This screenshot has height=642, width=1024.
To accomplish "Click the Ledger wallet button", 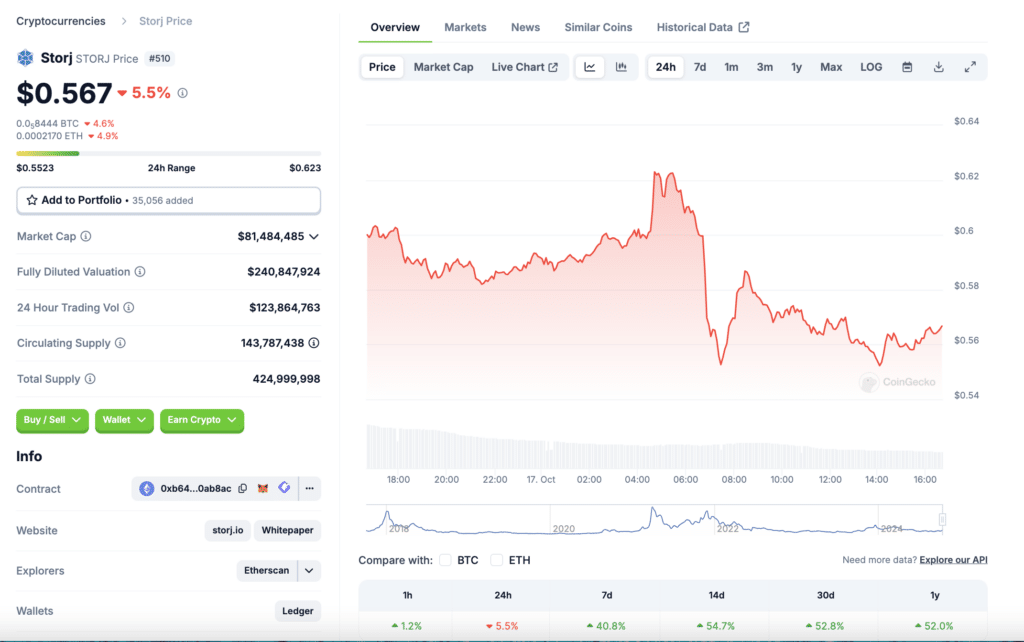I will click(298, 611).
